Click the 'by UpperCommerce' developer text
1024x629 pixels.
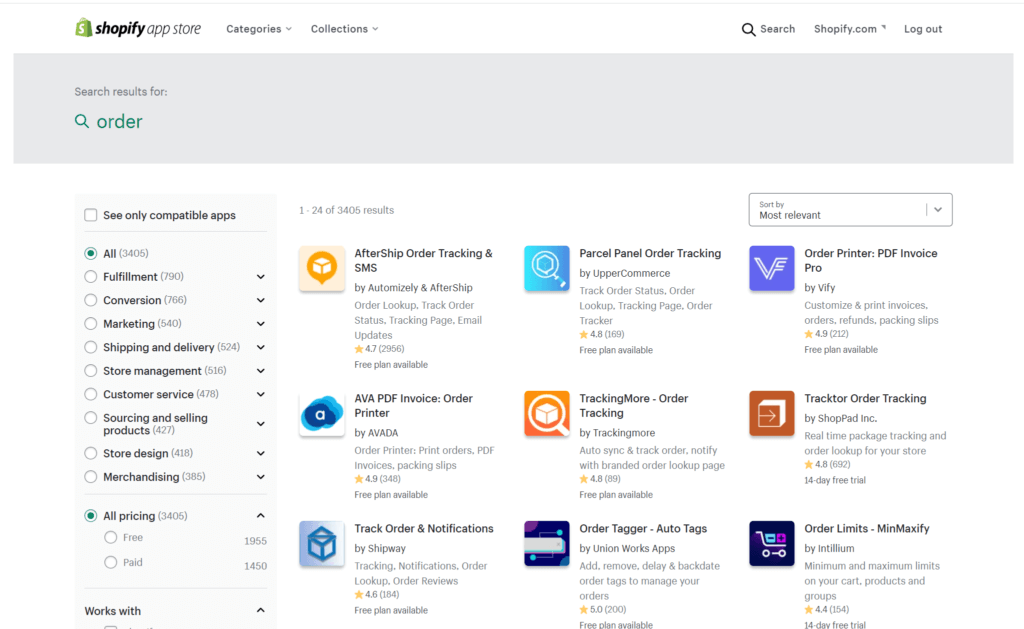(x=624, y=273)
